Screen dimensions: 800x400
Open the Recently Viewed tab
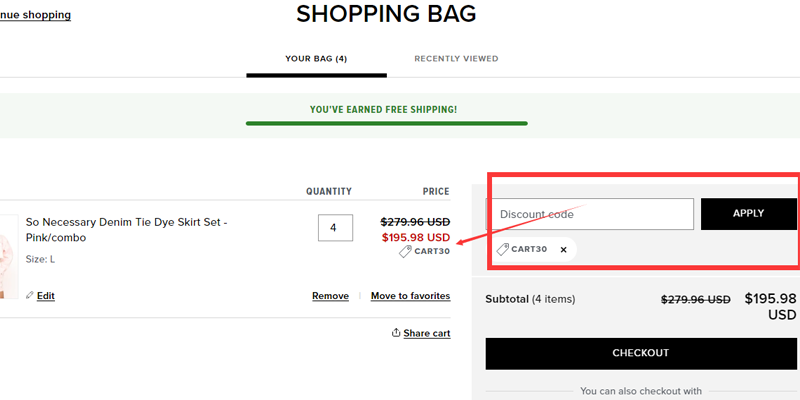[x=456, y=59]
